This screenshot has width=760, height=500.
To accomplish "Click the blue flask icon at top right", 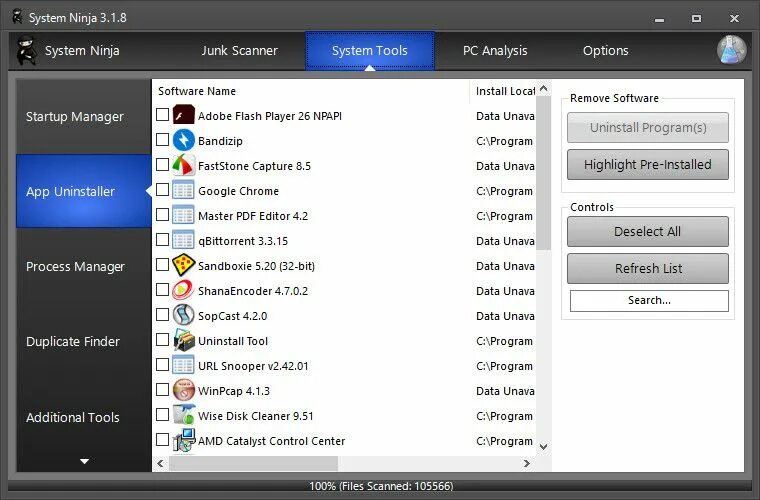I will 732,49.
